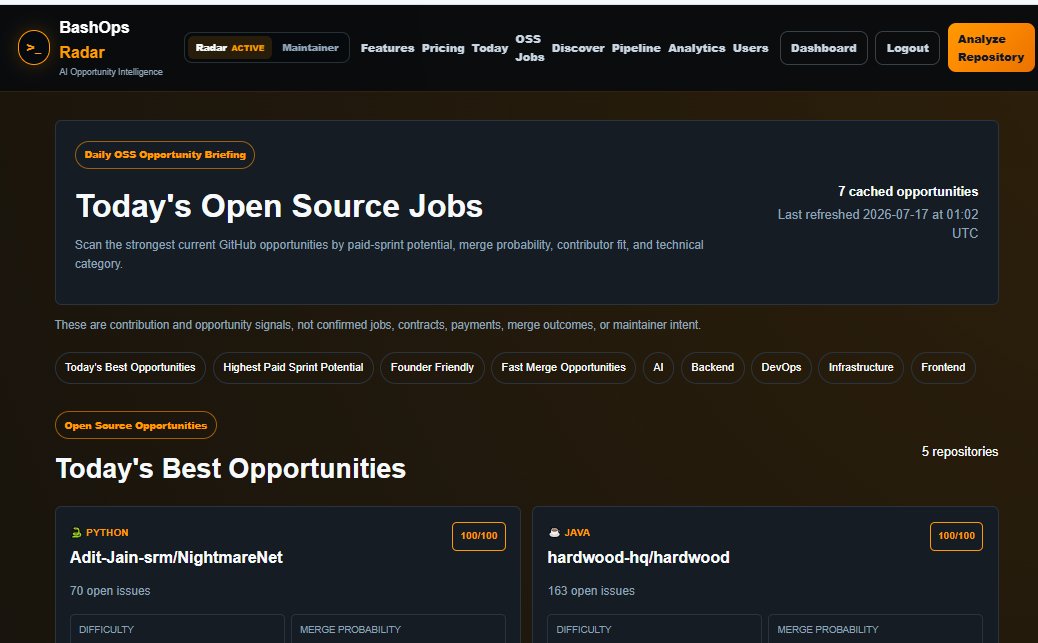The height and width of the screenshot is (643, 1038).
Task: Click the '5 repositories' count
Action: coord(960,452)
